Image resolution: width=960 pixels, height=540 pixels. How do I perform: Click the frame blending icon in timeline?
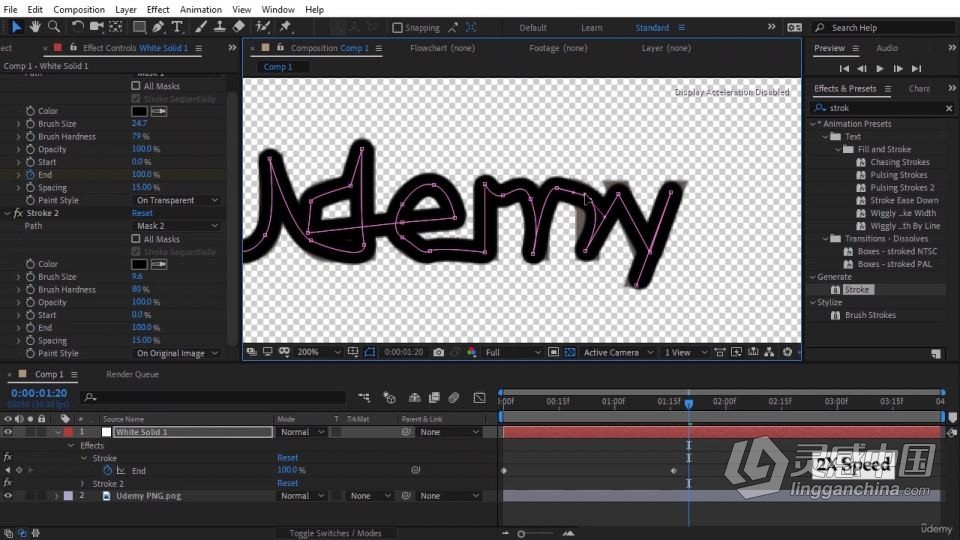pos(434,397)
